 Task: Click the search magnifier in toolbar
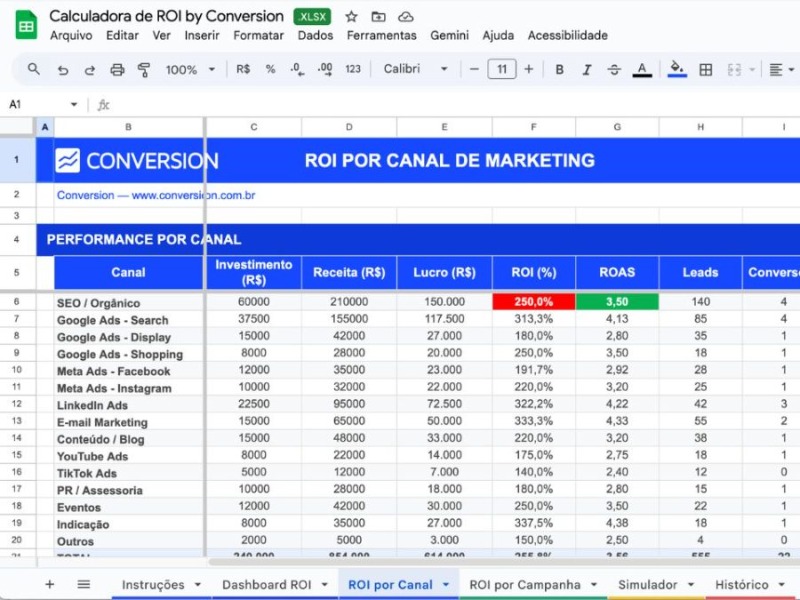[x=34, y=70]
